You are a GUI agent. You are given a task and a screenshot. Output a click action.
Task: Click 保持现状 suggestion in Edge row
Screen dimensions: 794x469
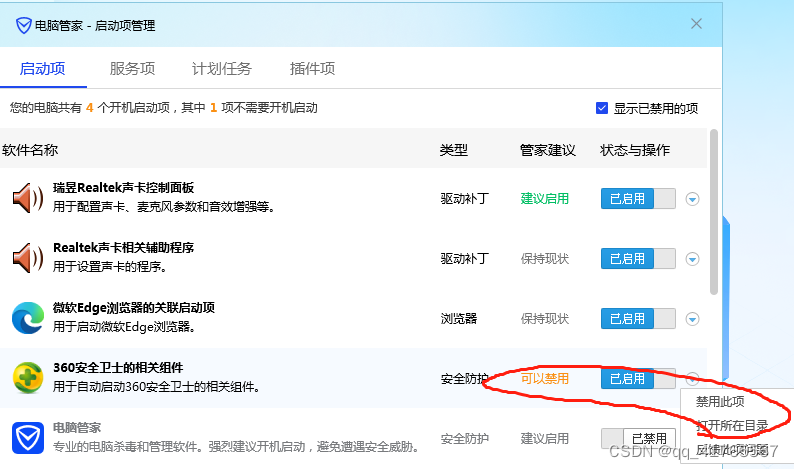click(545, 319)
